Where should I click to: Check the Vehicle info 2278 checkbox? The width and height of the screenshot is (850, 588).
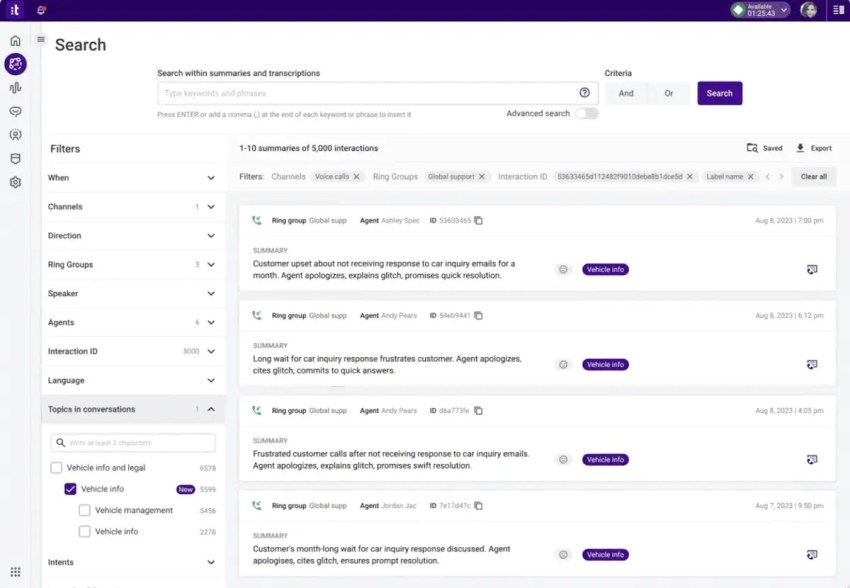84,532
